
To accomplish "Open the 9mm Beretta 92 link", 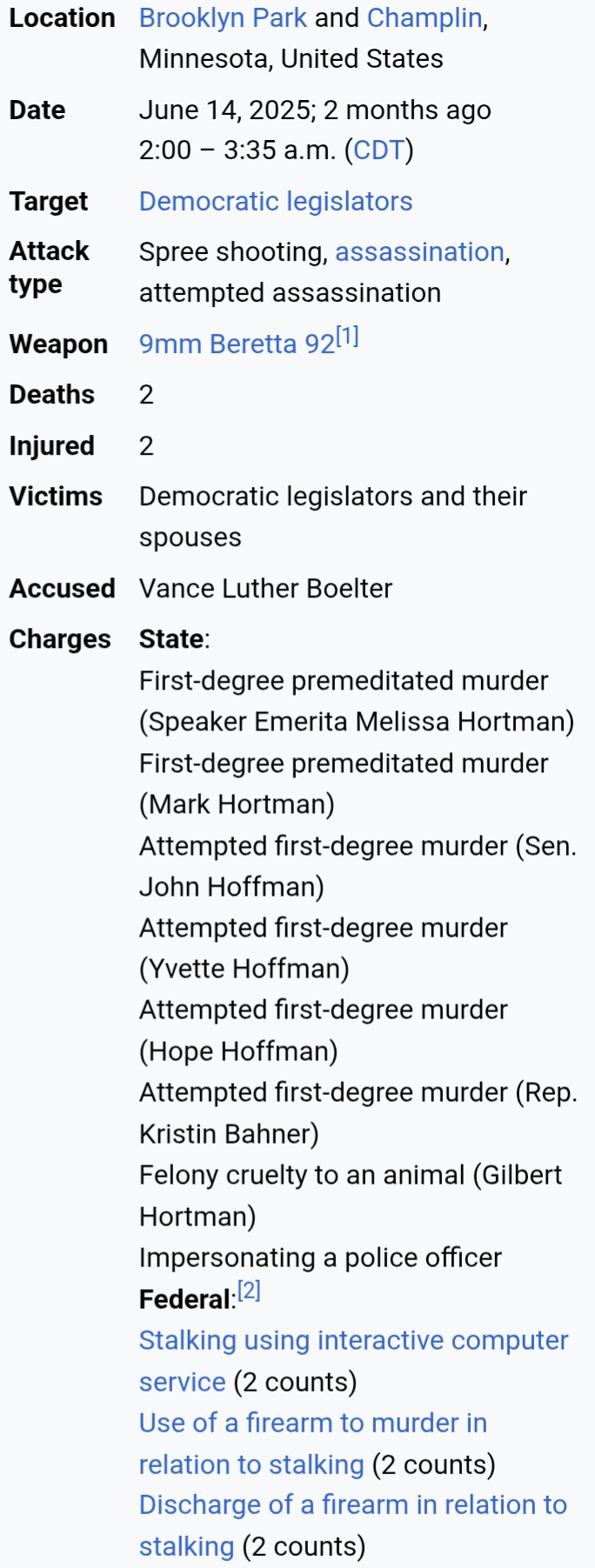I will click(237, 344).
